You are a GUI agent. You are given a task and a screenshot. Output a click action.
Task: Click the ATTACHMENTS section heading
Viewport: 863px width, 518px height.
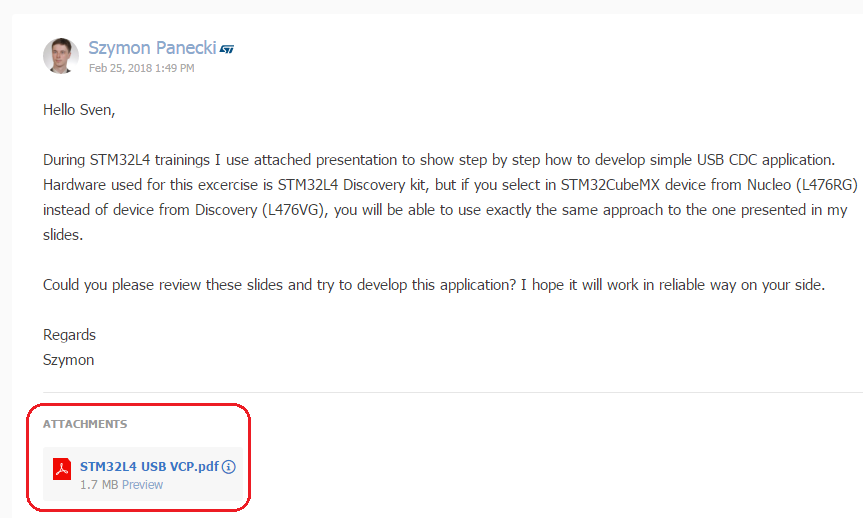click(85, 424)
